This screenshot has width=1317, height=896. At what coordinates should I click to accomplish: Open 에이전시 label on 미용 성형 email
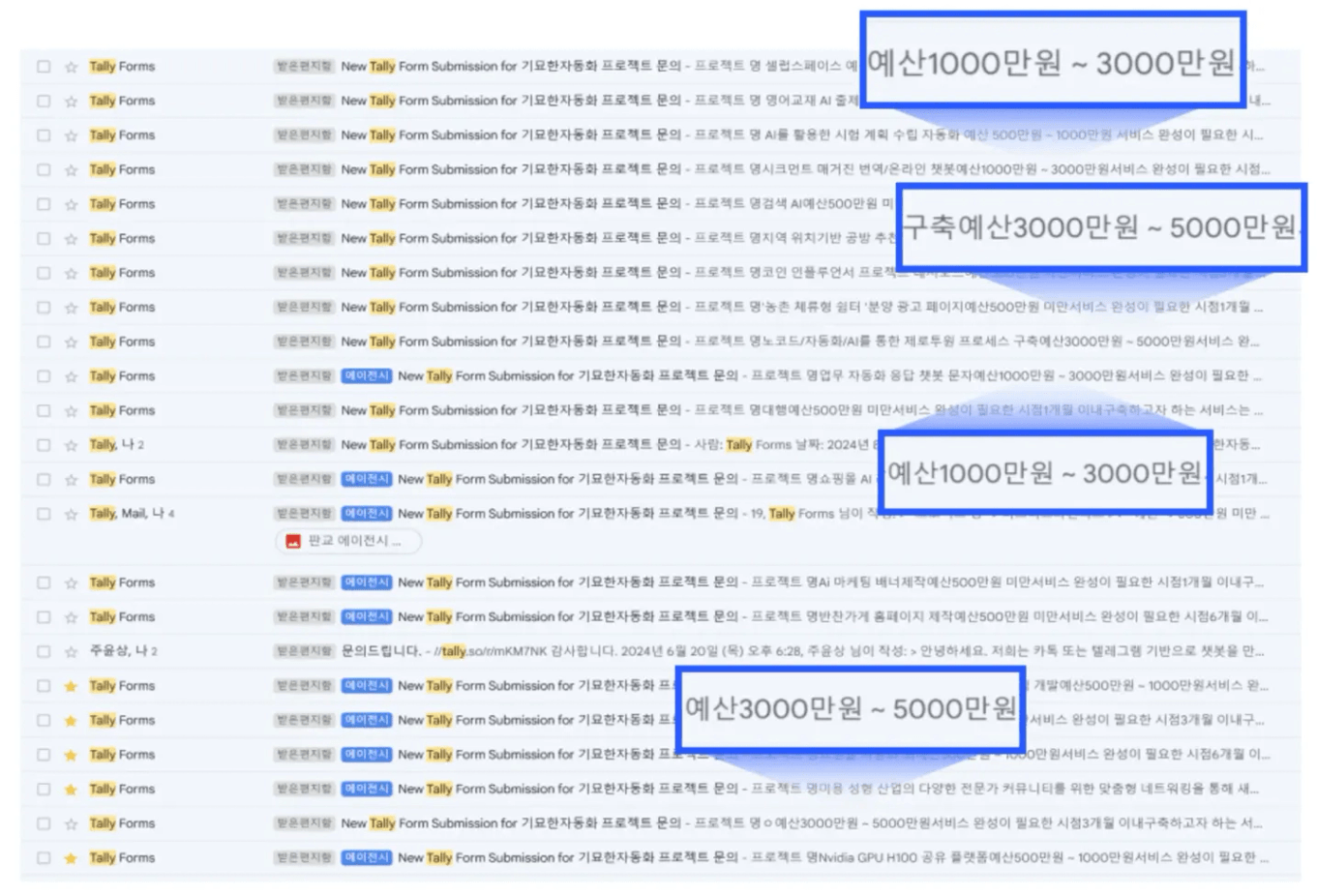(x=366, y=789)
